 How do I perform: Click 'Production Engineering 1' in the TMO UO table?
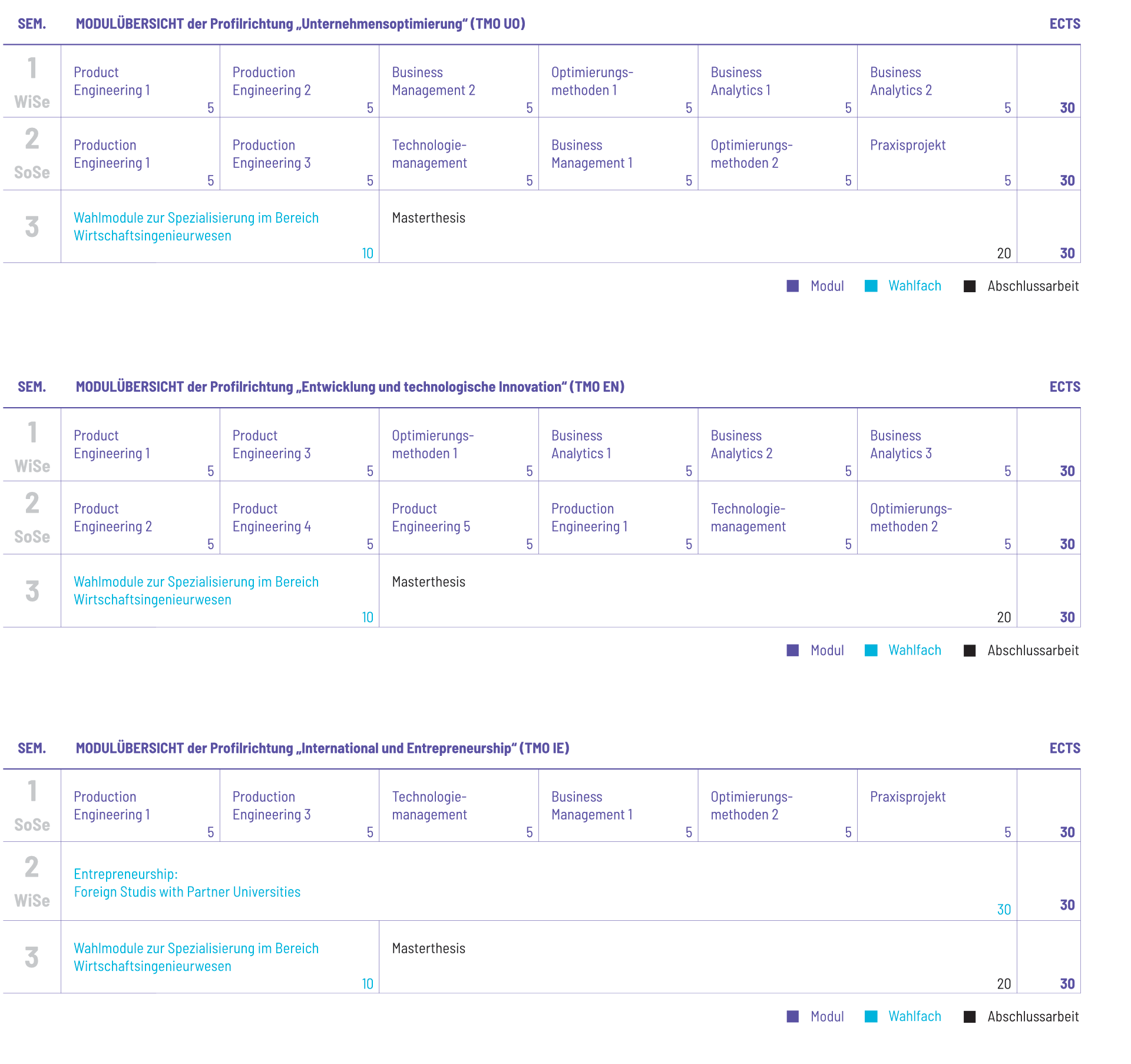112,154
